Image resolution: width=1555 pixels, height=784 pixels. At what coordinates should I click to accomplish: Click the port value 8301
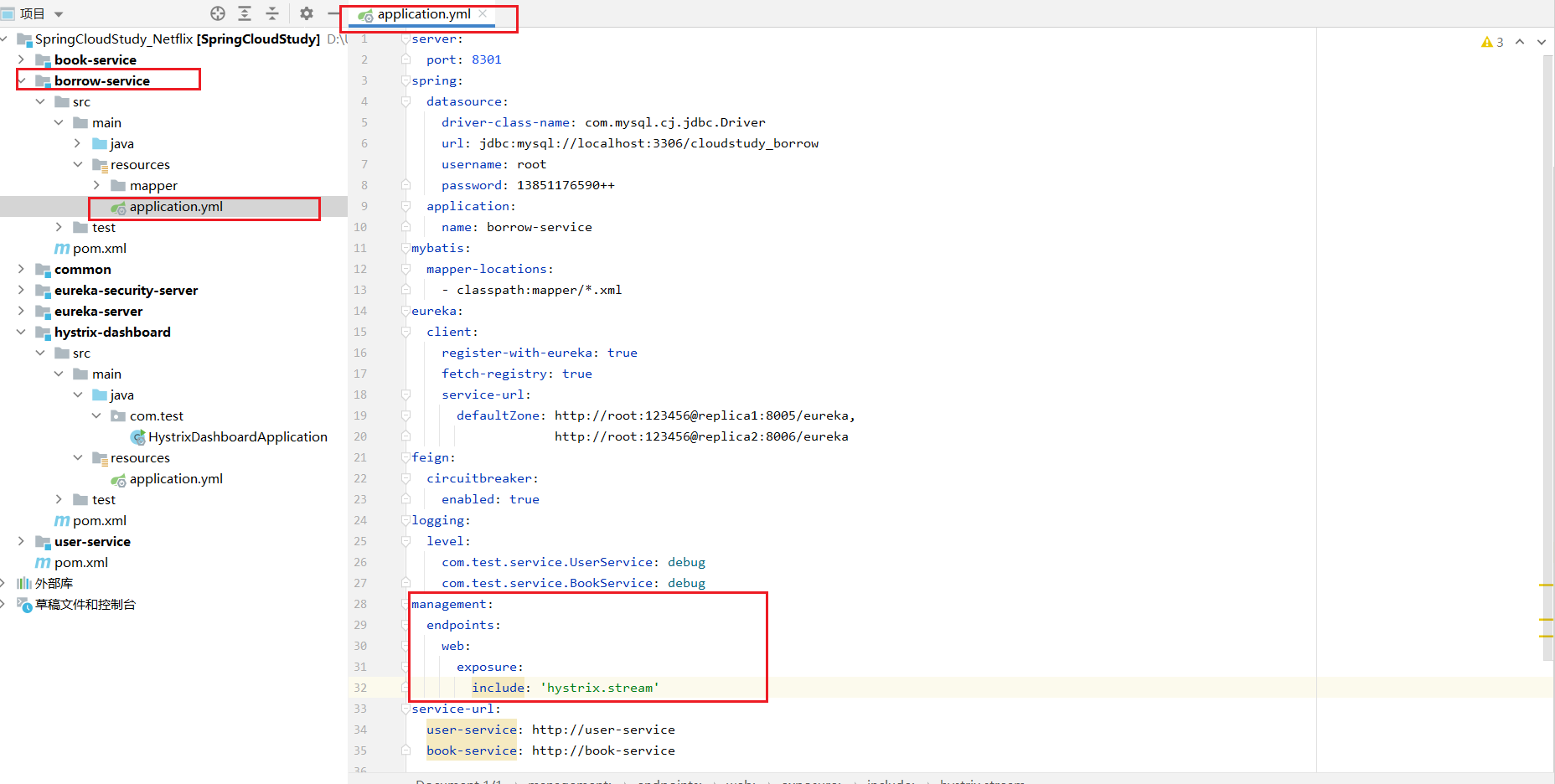pyautogui.click(x=486, y=59)
